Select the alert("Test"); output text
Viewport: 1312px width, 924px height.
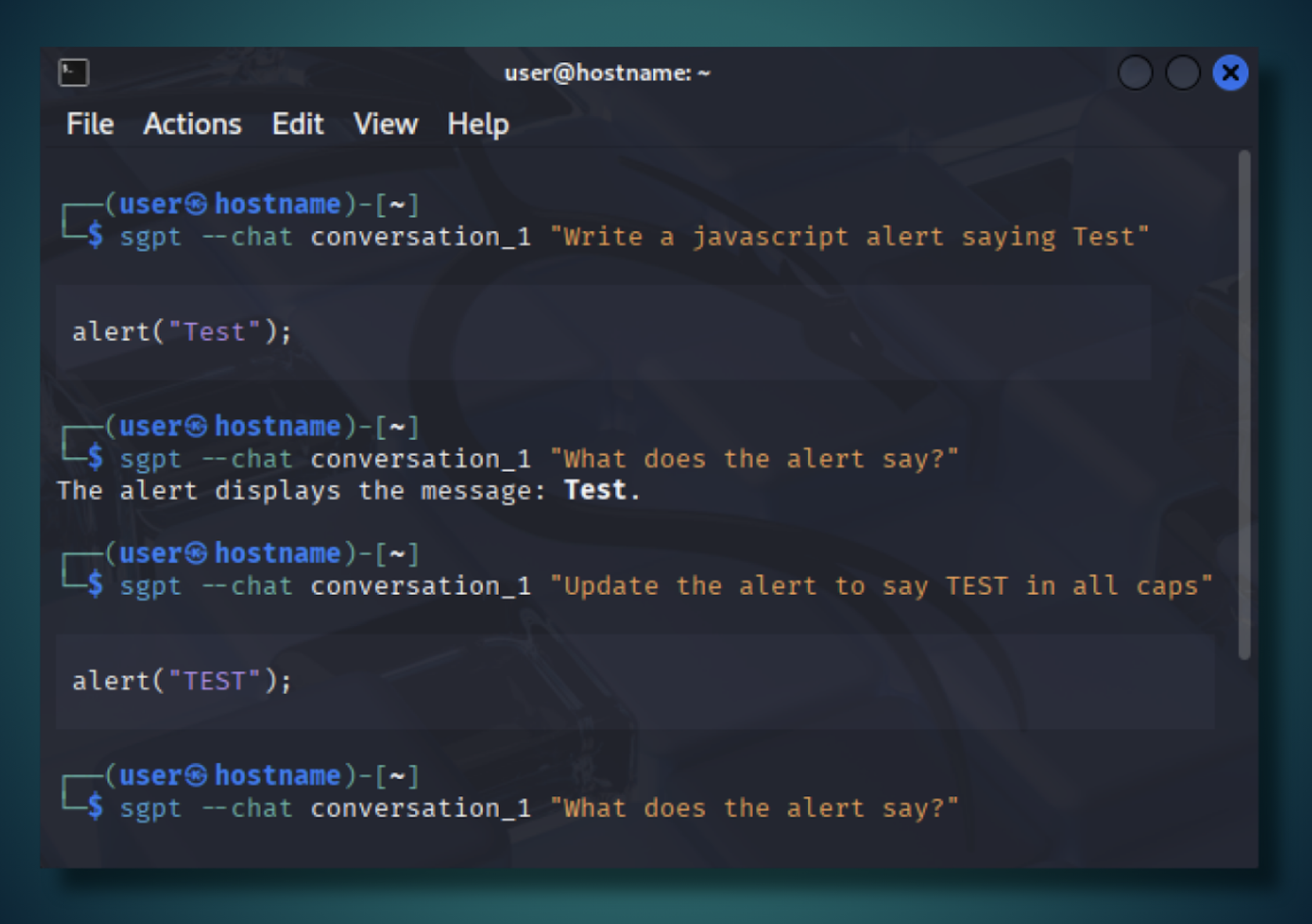(182, 331)
